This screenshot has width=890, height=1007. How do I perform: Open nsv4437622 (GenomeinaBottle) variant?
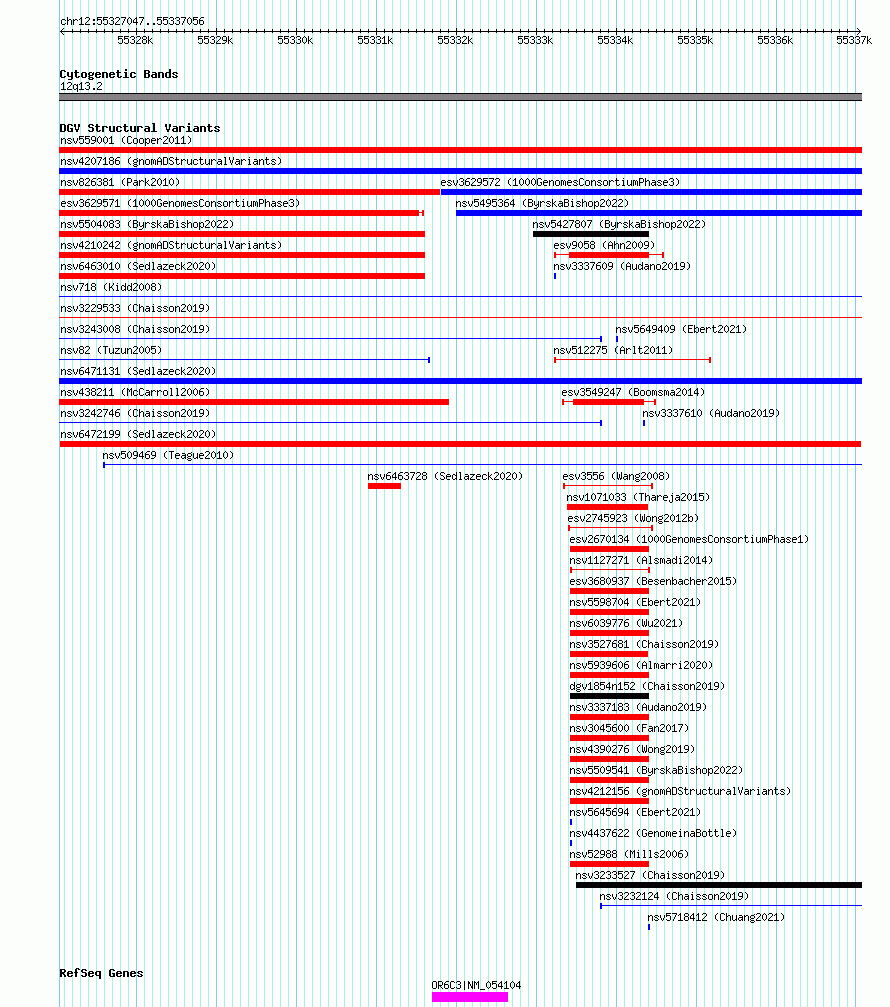pyautogui.click(x=653, y=834)
